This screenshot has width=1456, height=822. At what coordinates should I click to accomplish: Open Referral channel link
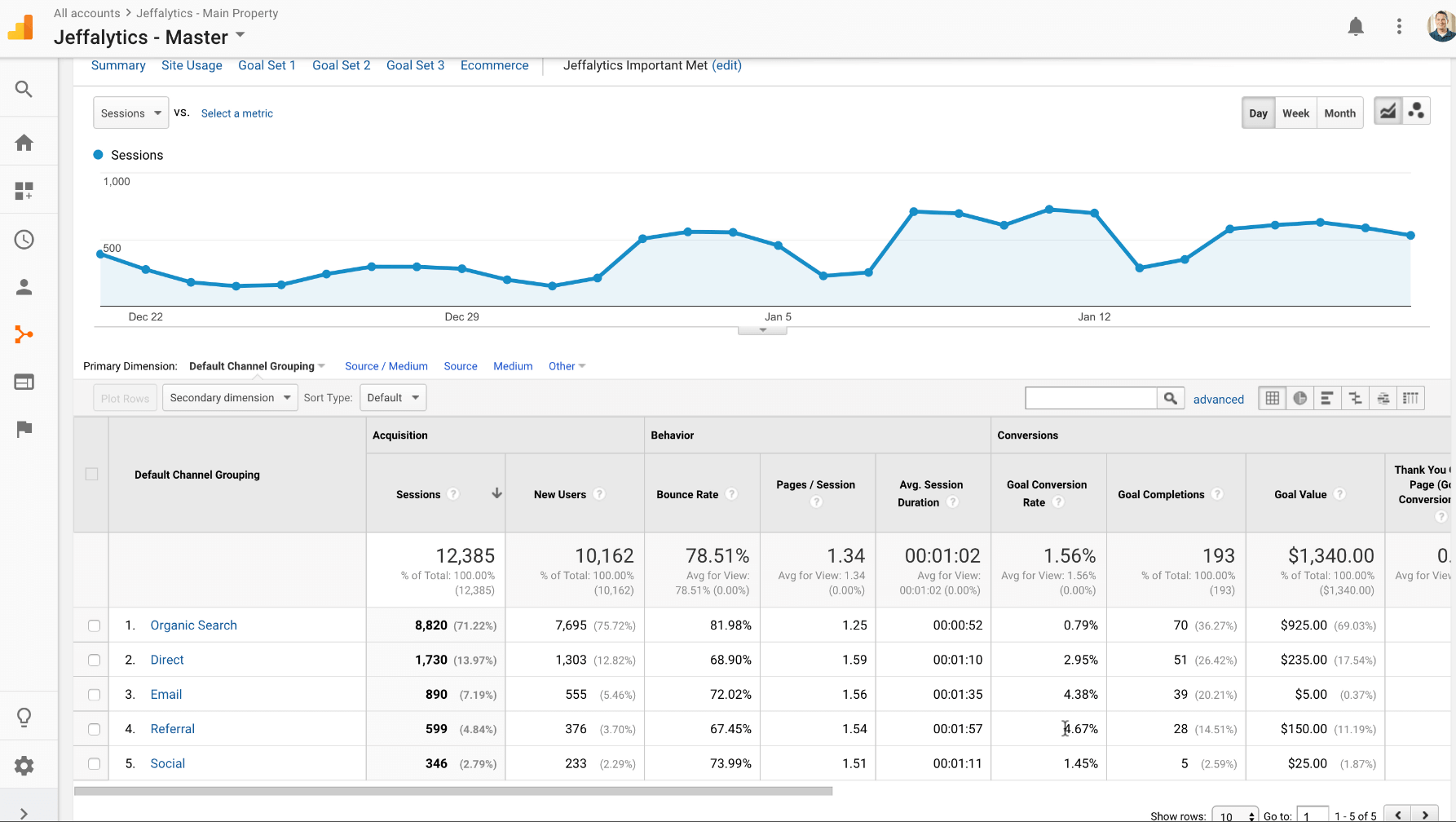(172, 729)
